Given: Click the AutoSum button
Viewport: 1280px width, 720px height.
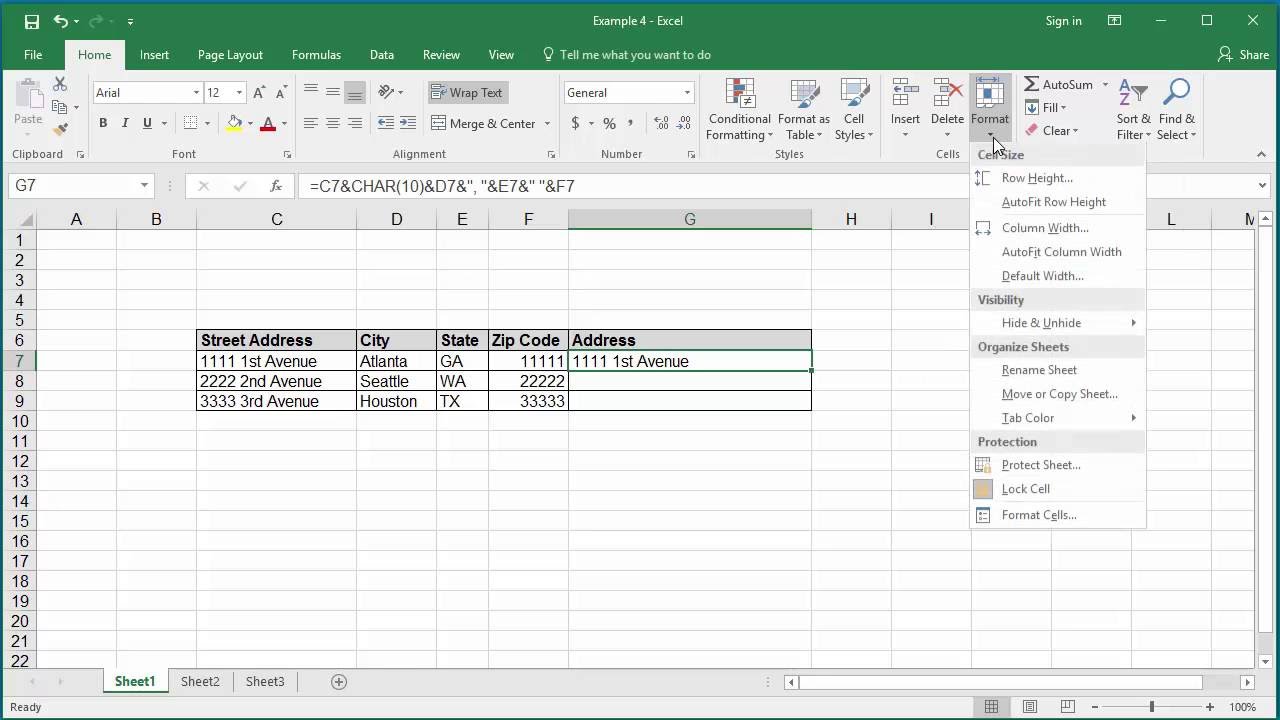Looking at the screenshot, I should [x=1059, y=85].
